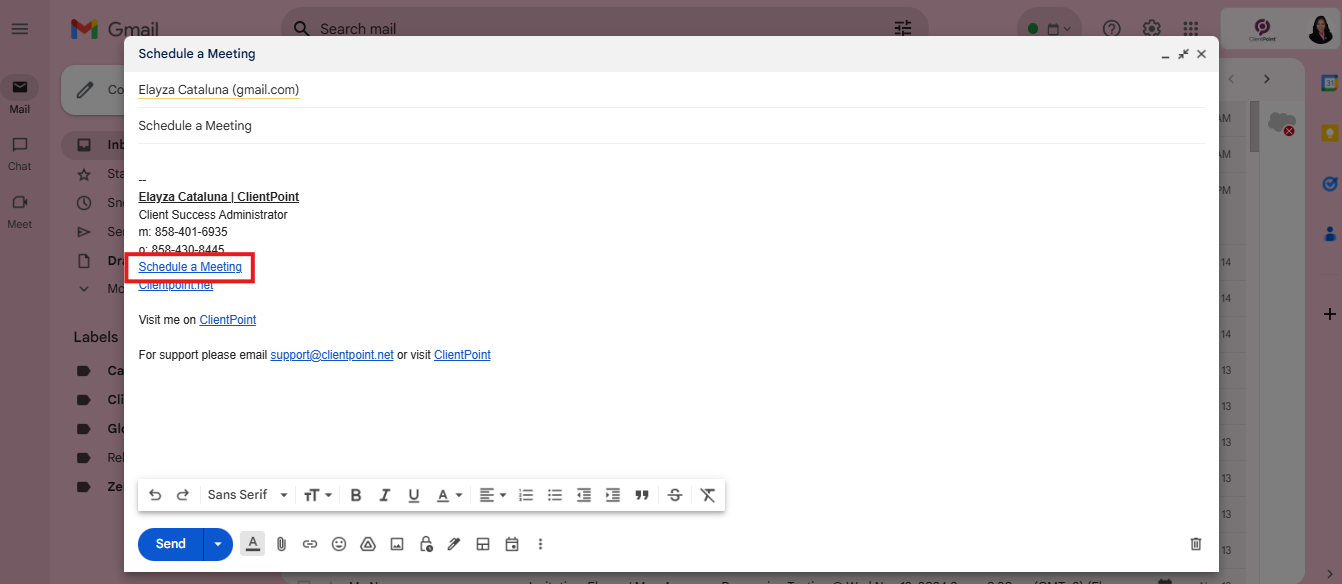This screenshot has height=584, width=1342.
Task: Insert signature with the pen icon
Action: [454, 544]
